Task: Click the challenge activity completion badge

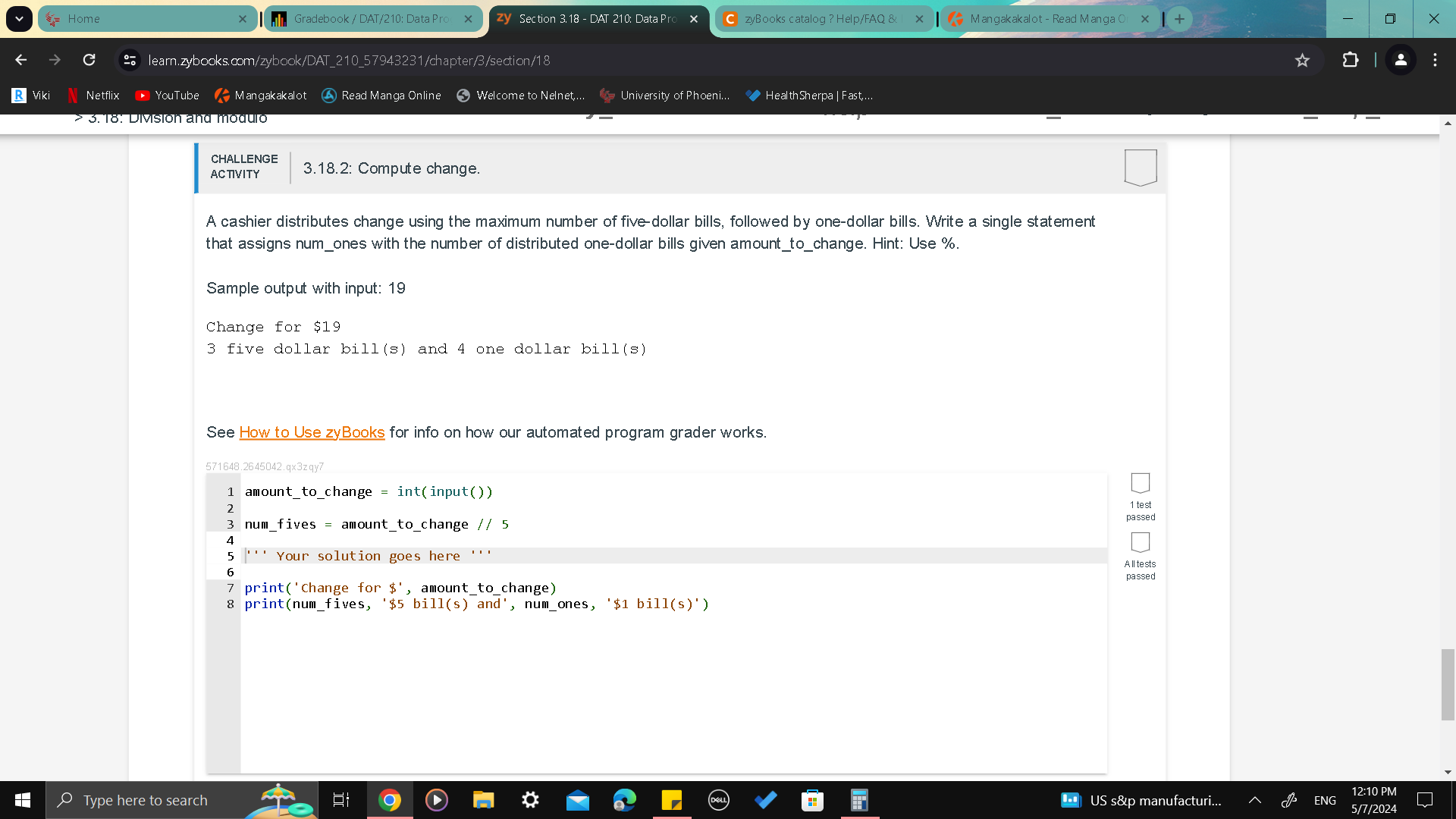Action: click(x=1140, y=167)
